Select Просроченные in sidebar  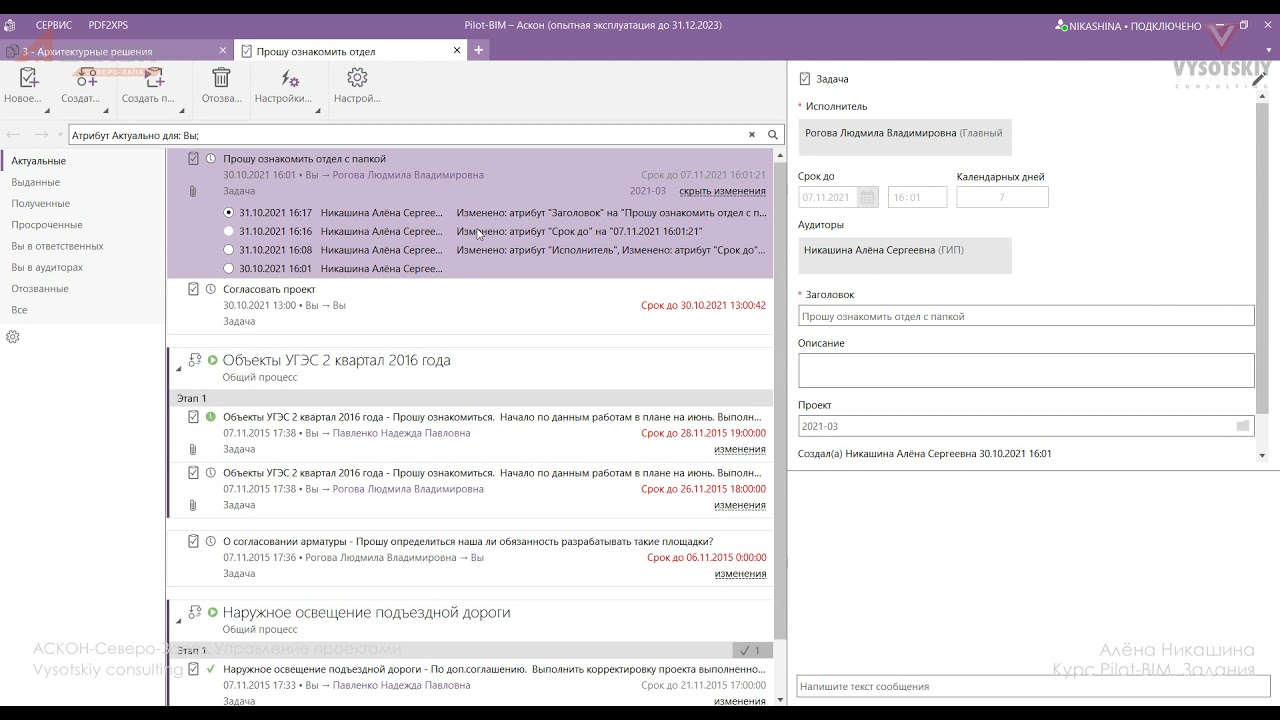point(47,225)
